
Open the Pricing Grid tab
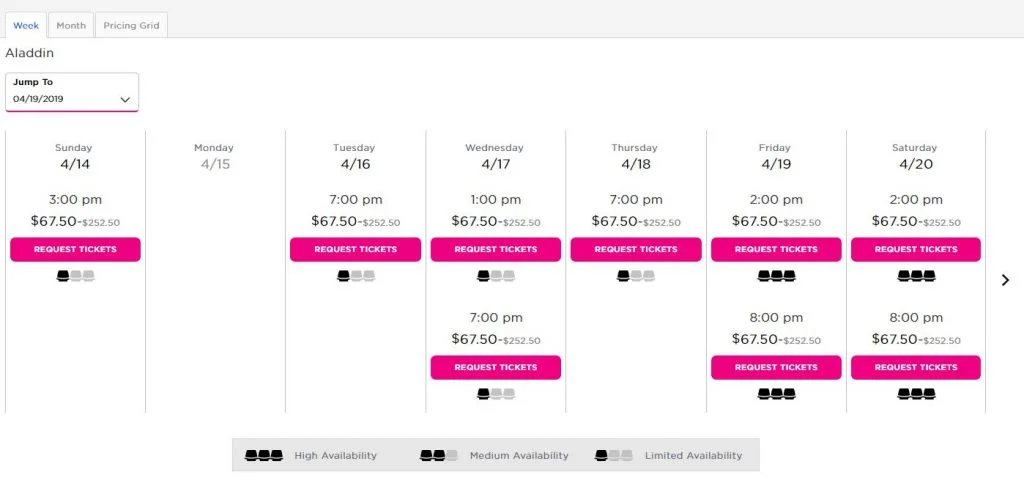pos(131,25)
